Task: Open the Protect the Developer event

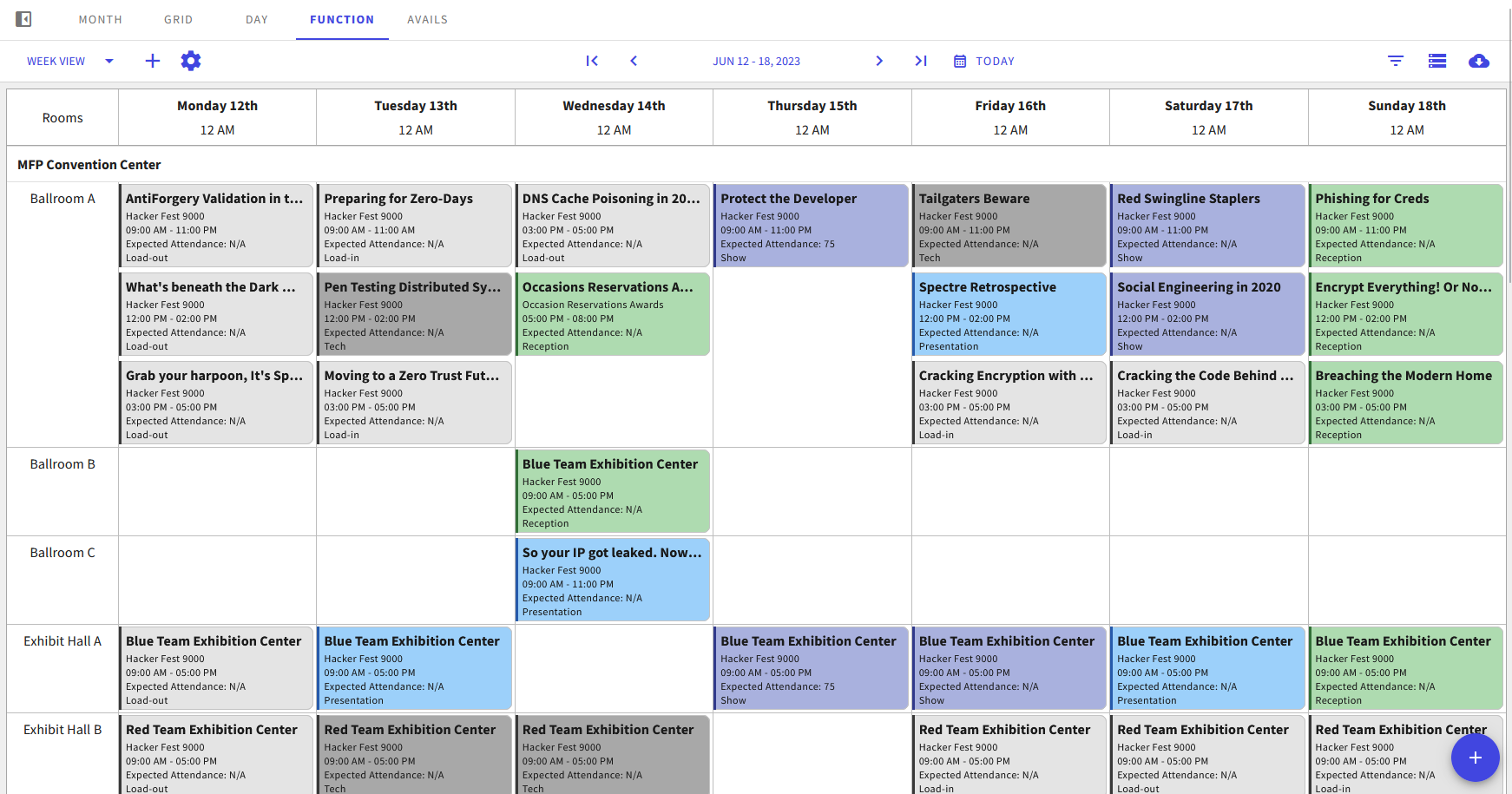Action: tap(811, 226)
